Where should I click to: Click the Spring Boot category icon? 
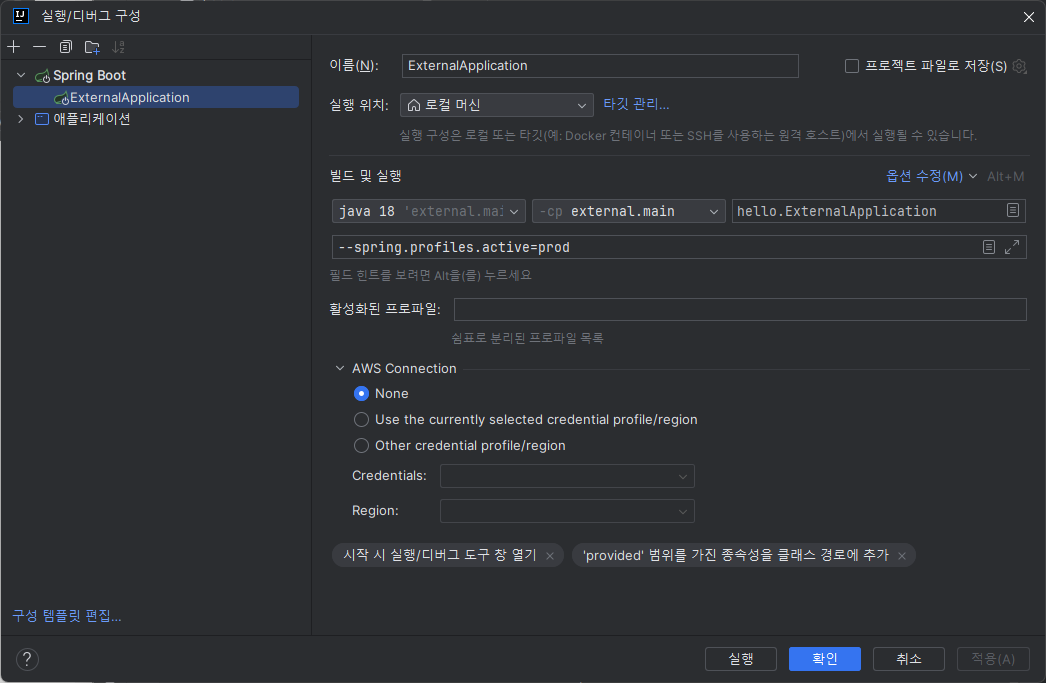pyautogui.click(x=43, y=76)
